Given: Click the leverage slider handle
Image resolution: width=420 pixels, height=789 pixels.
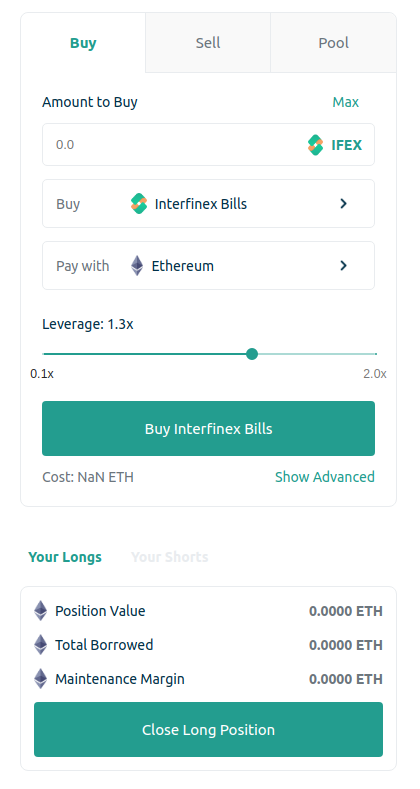Looking at the screenshot, I should click(252, 354).
